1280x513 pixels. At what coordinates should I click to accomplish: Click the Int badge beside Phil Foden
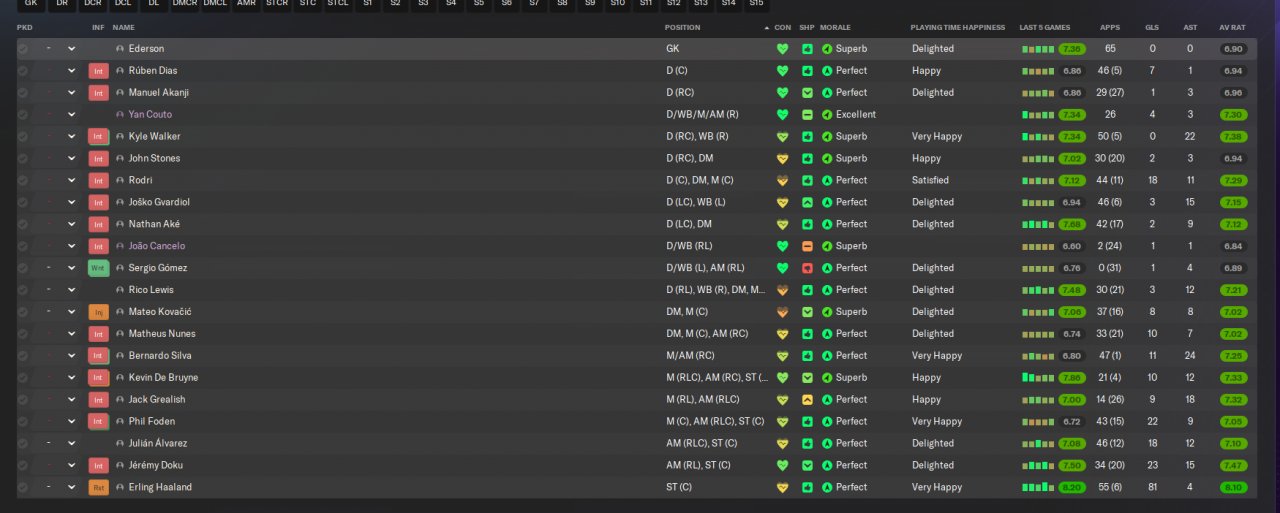click(x=98, y=421)
